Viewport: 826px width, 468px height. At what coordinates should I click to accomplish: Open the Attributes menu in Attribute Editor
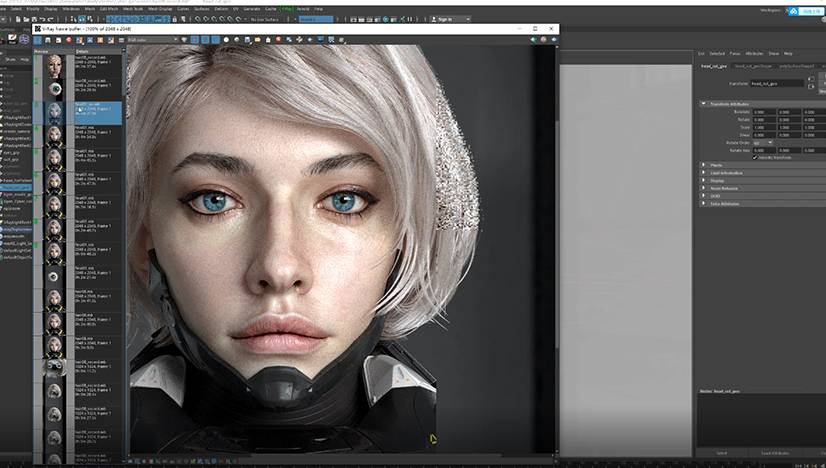754,54
